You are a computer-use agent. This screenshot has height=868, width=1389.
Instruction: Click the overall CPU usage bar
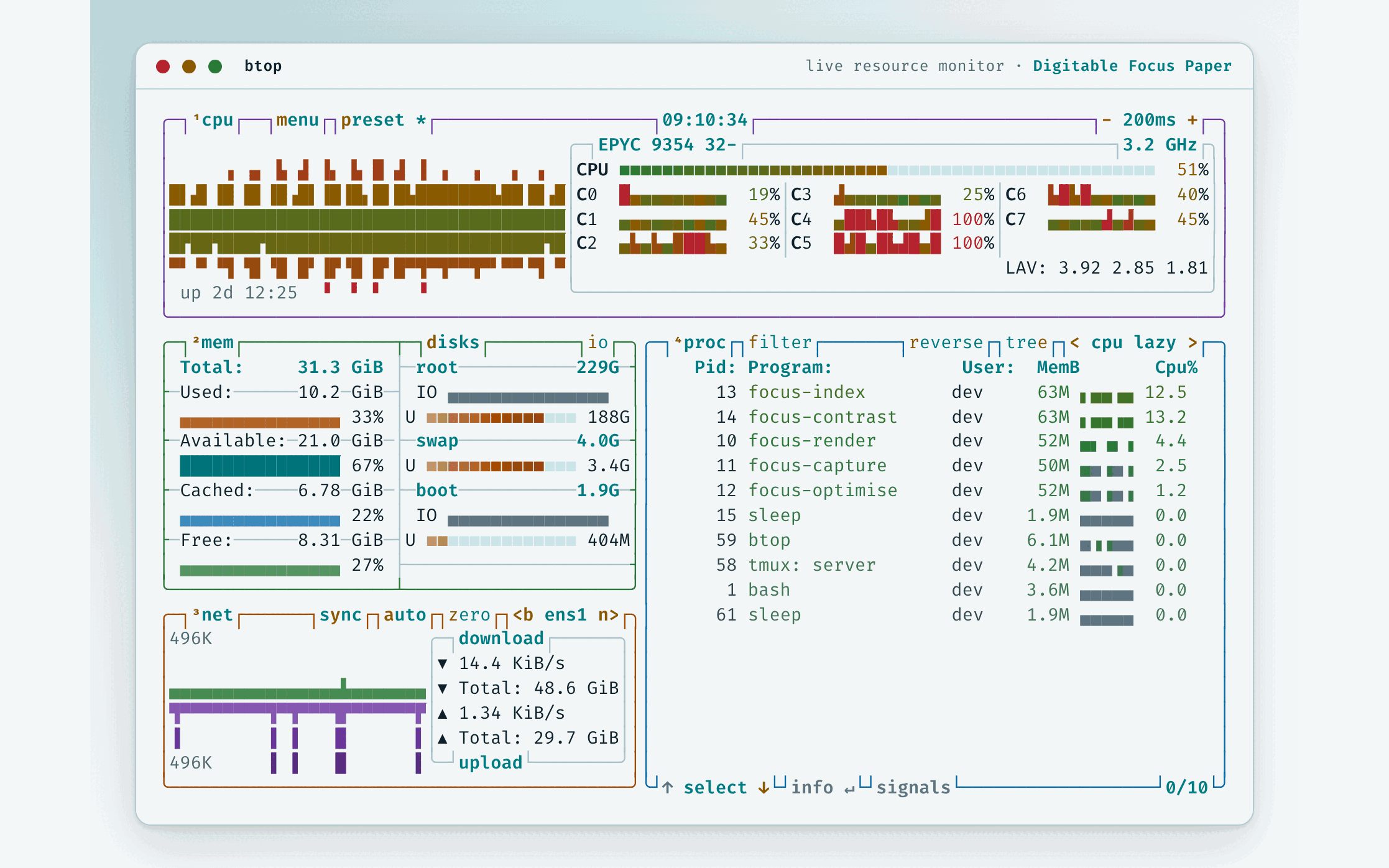point(887,170)
